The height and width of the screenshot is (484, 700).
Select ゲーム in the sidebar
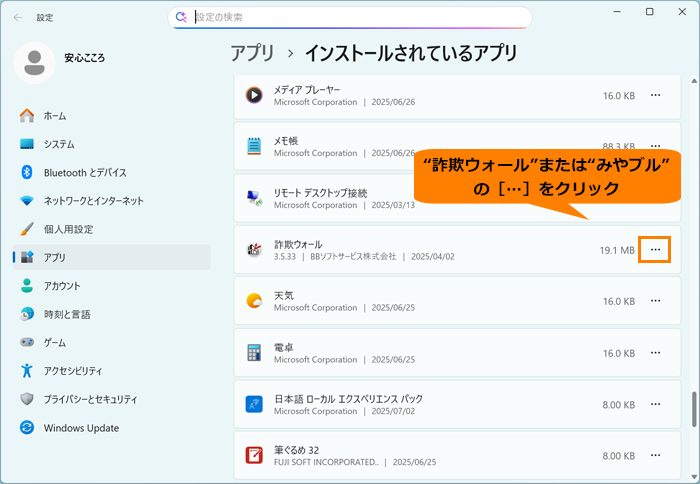coord(112,342)
